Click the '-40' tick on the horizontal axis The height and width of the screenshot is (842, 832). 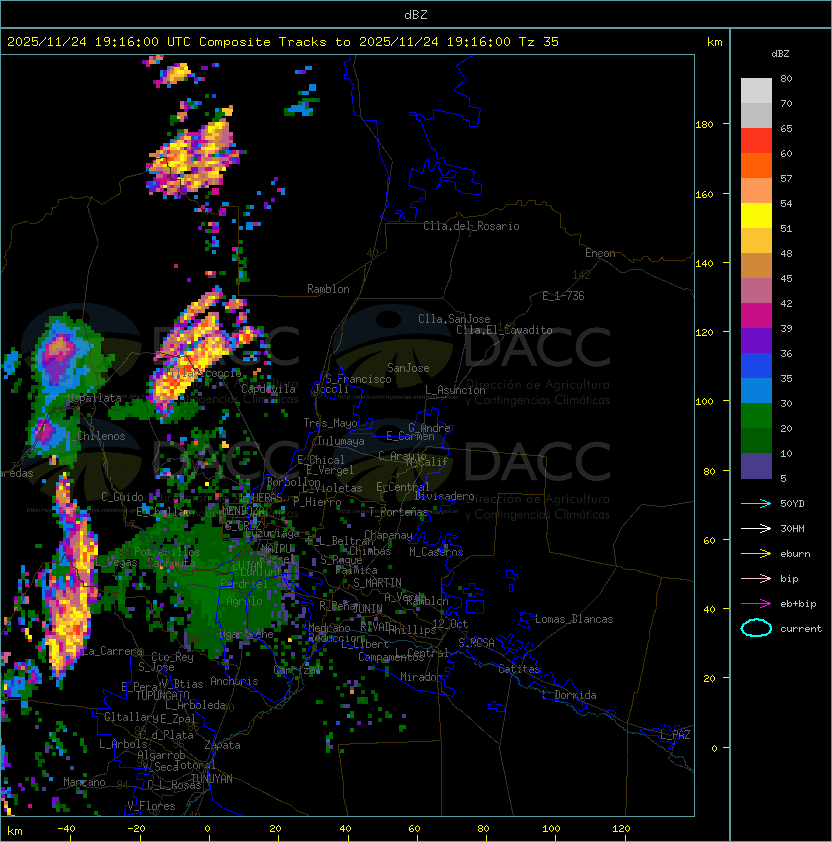tap(66, 829)
